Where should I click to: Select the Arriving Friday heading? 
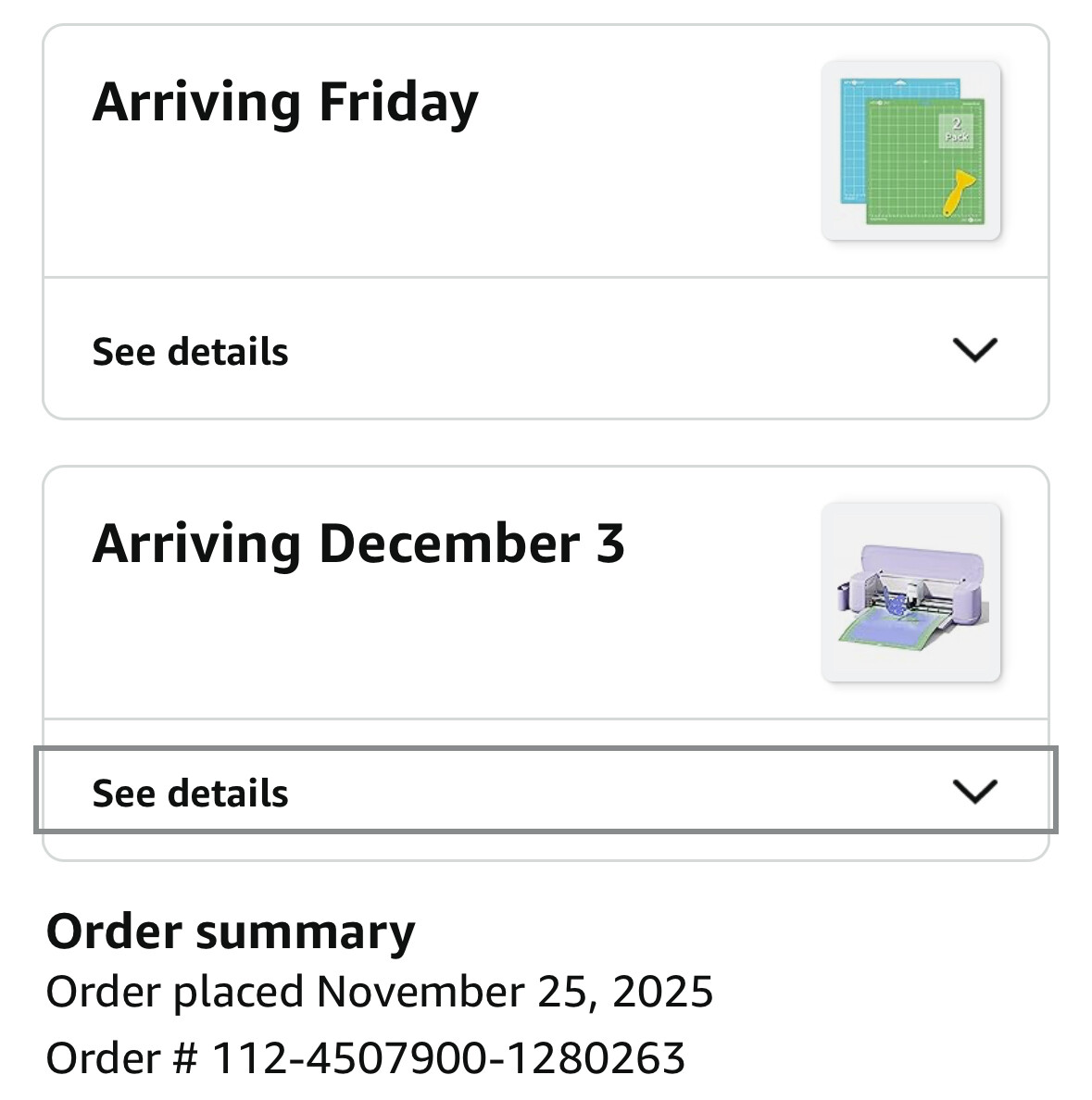(285, 102)
